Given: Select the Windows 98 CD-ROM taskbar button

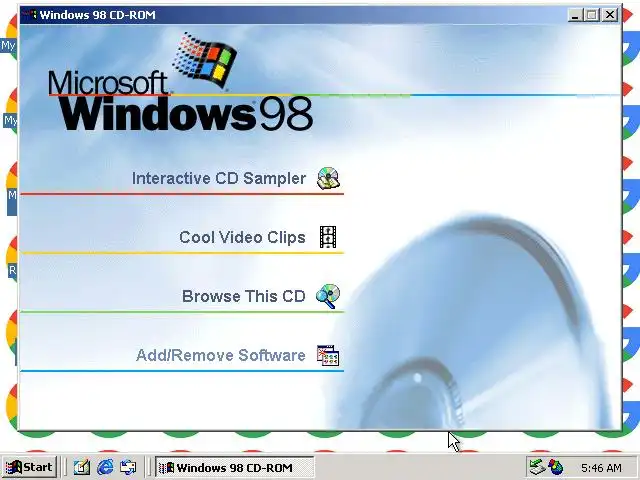Looking at the screenshot, I should pos(234,467).
